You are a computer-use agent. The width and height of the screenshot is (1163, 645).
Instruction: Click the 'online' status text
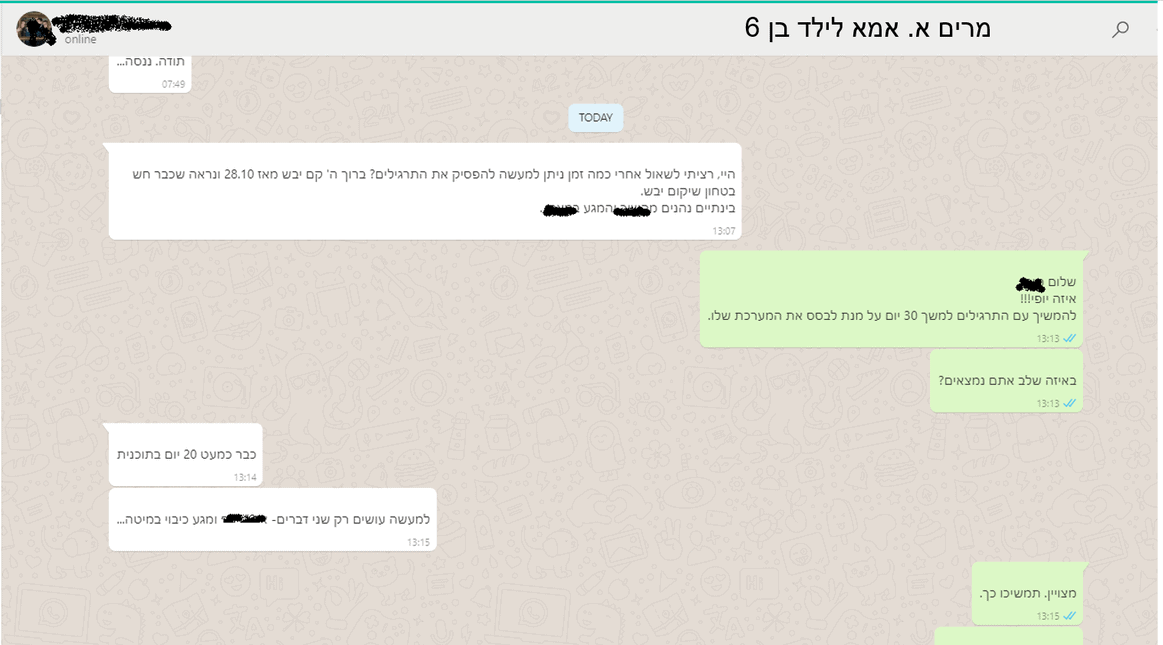click(80, 39)
